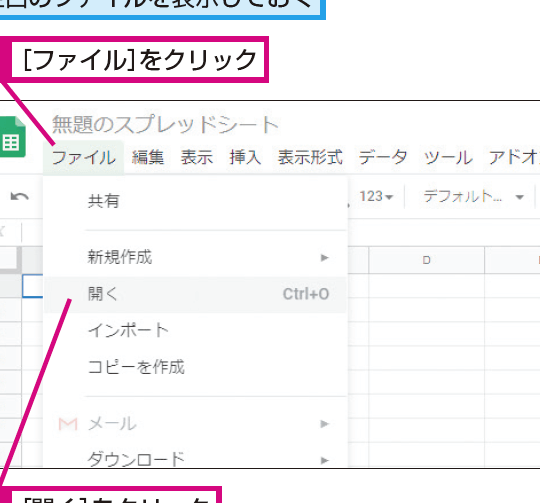
Task: Select 共有 in the file menu
Action: (195, 201)
